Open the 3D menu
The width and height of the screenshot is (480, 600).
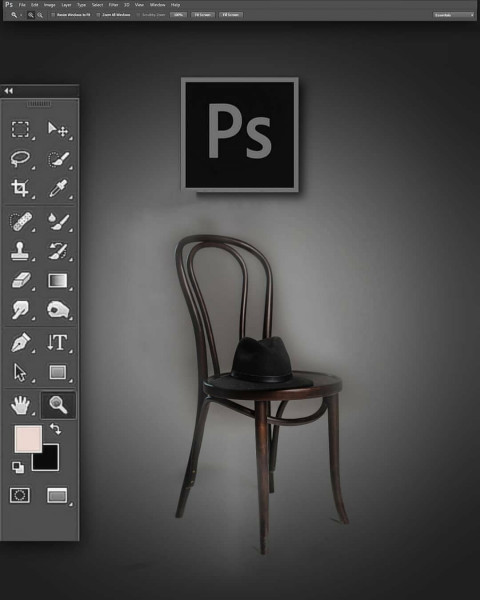pyautogui.click(x=127, y=5)
